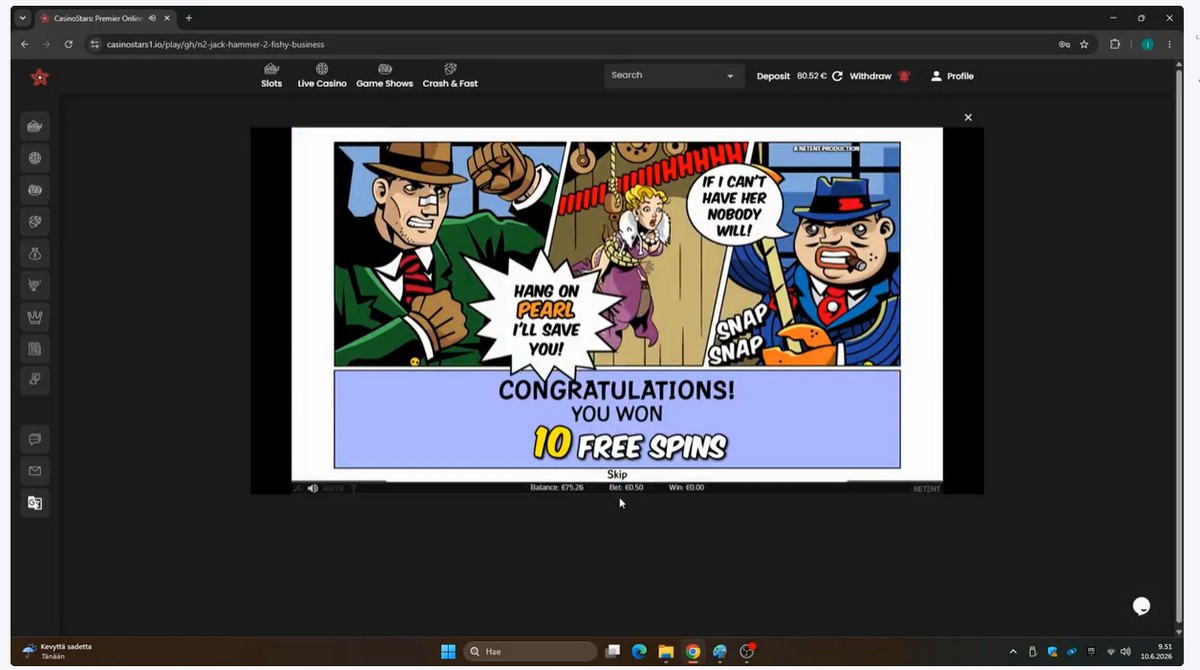Click the Win €0.00 text in the game
This screenshot has height=670, width=1200.
pyautogui.click(x=687, y=488)
